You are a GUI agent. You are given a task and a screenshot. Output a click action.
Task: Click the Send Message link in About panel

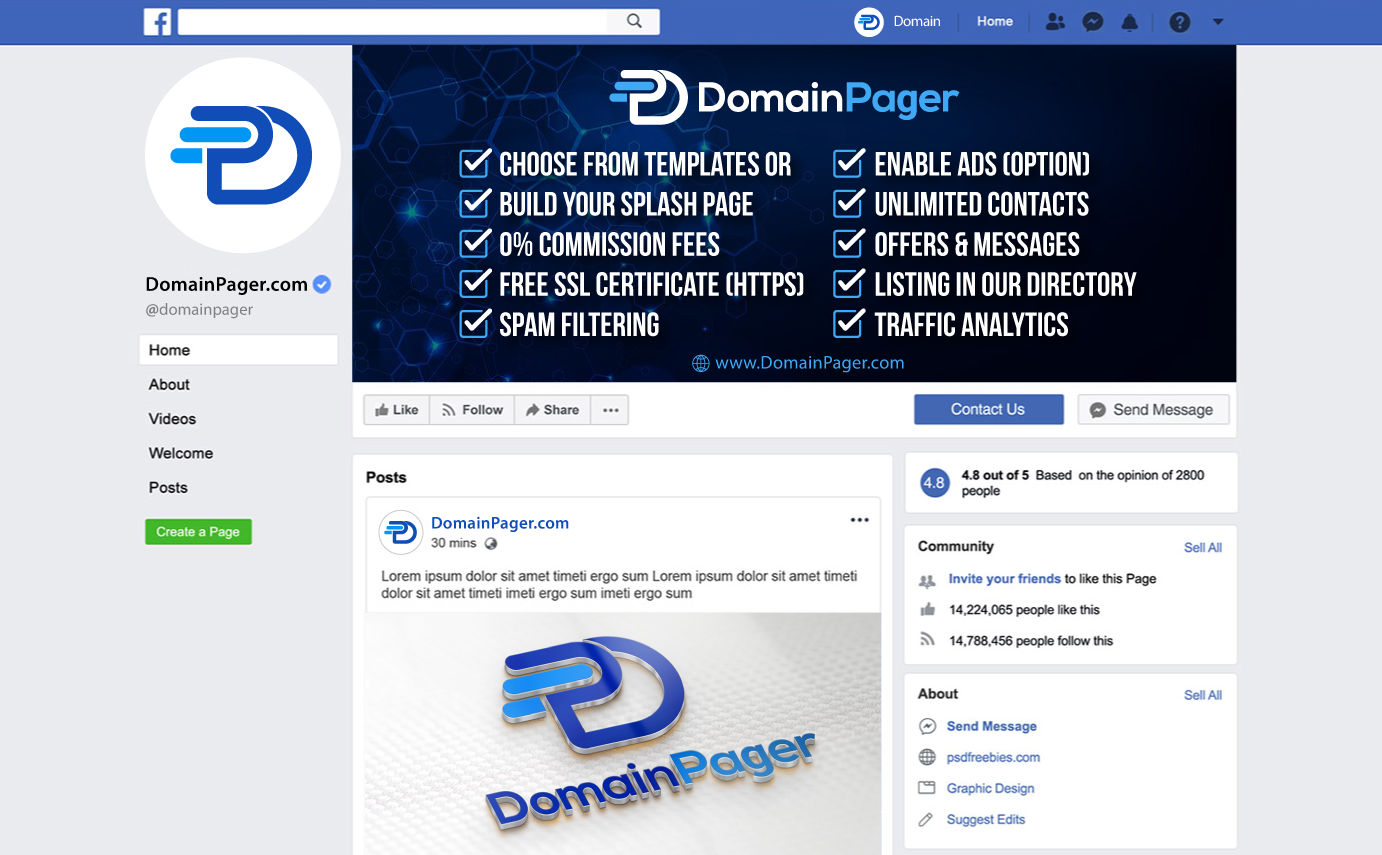click(992, 727)
